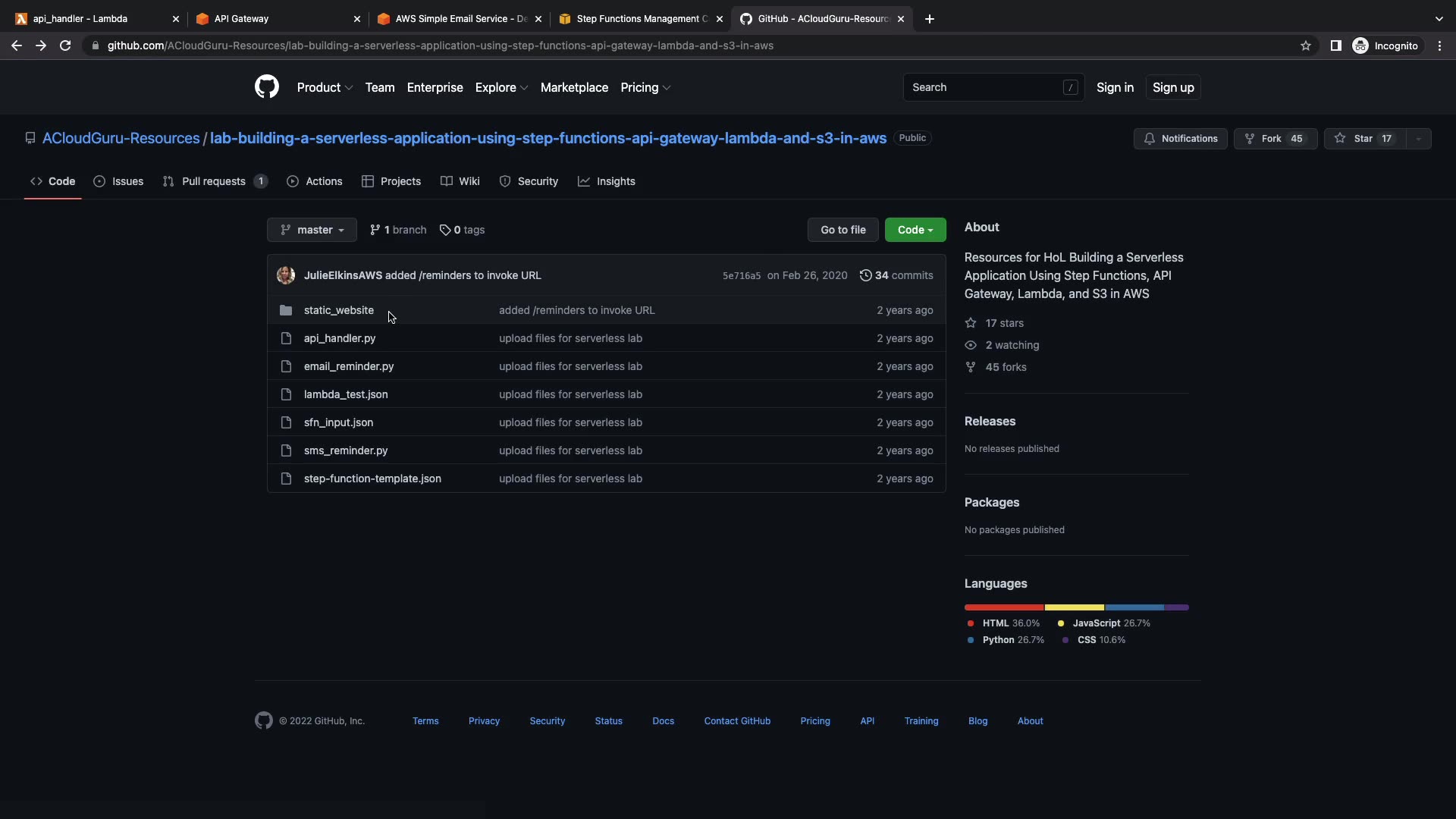The height and width of the screenshot is (819, 1456).
Task: Click the Chrome three-dot menu icon
Action: click(x=1439, y=45)
